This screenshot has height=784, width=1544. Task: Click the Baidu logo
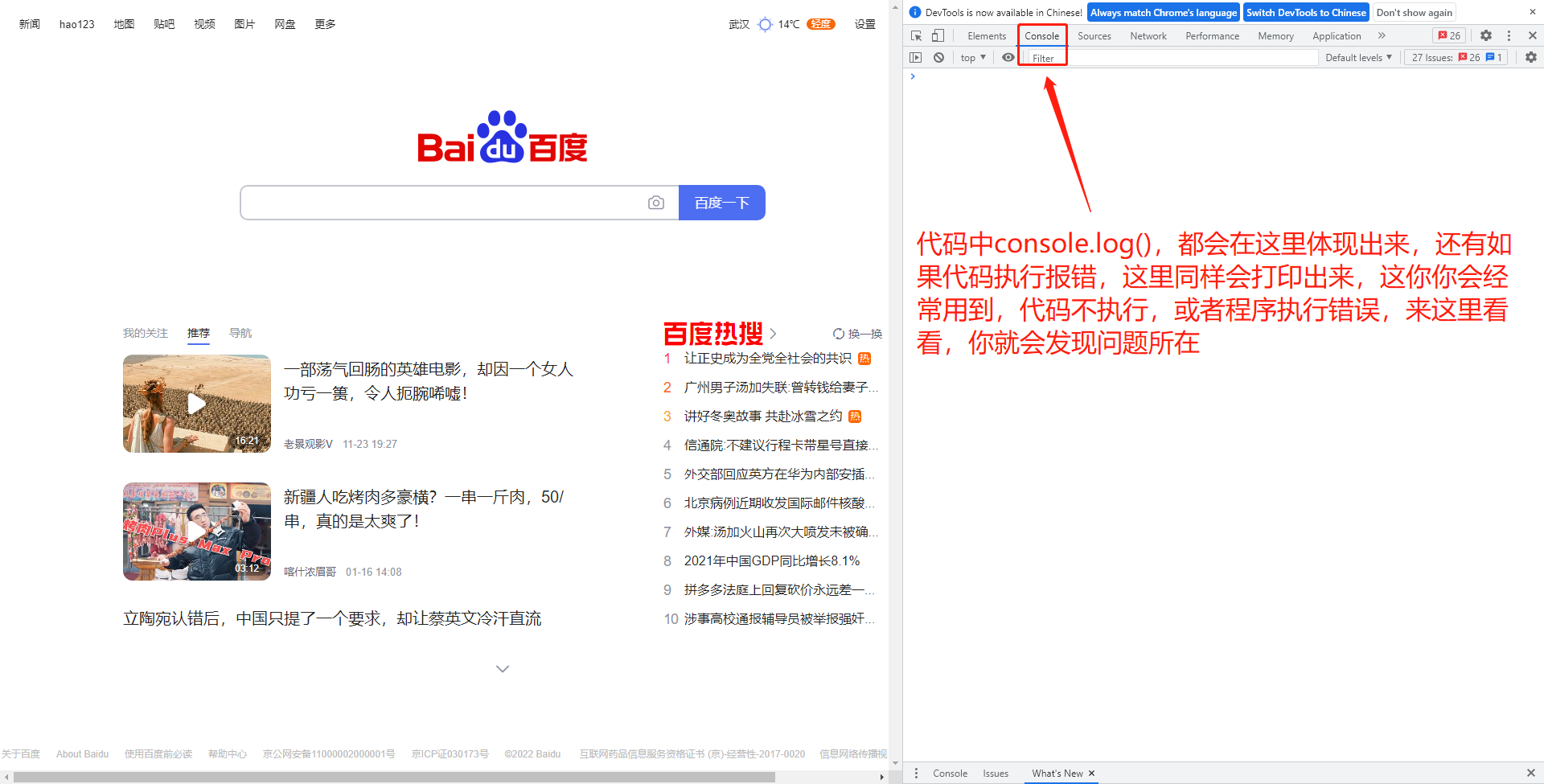(503, 137)
